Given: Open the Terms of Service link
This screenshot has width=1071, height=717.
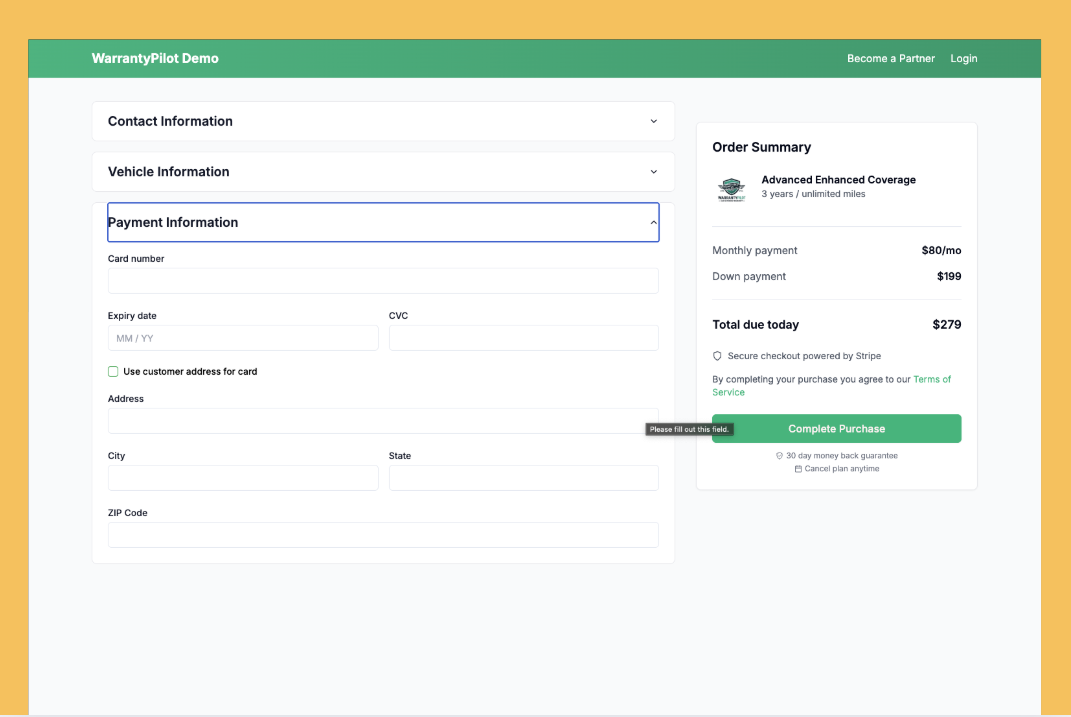Looking at the screenshot, I should click(x=931, y=380).
